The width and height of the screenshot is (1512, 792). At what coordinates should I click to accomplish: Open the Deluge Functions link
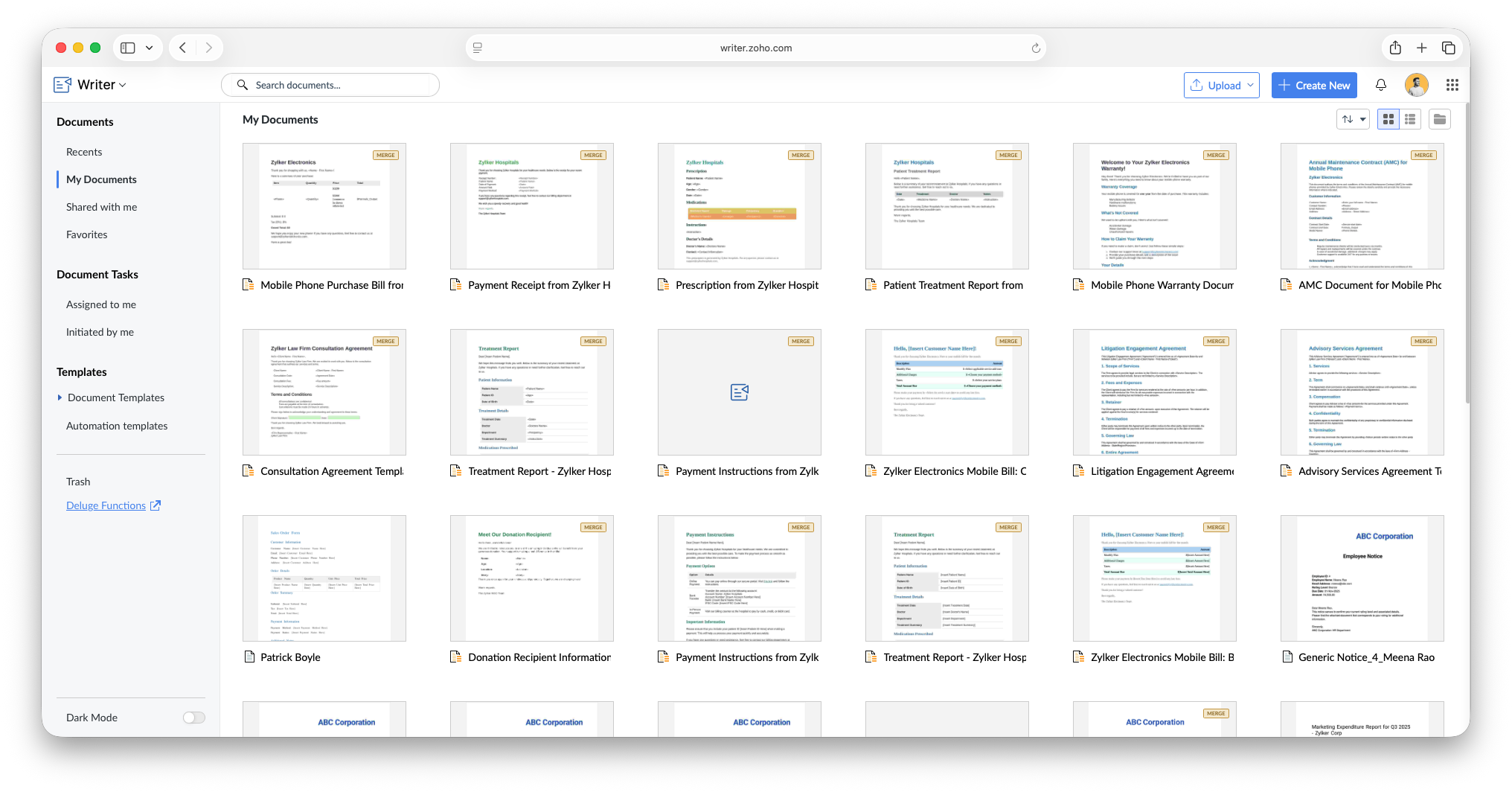(x=106, y=505)
